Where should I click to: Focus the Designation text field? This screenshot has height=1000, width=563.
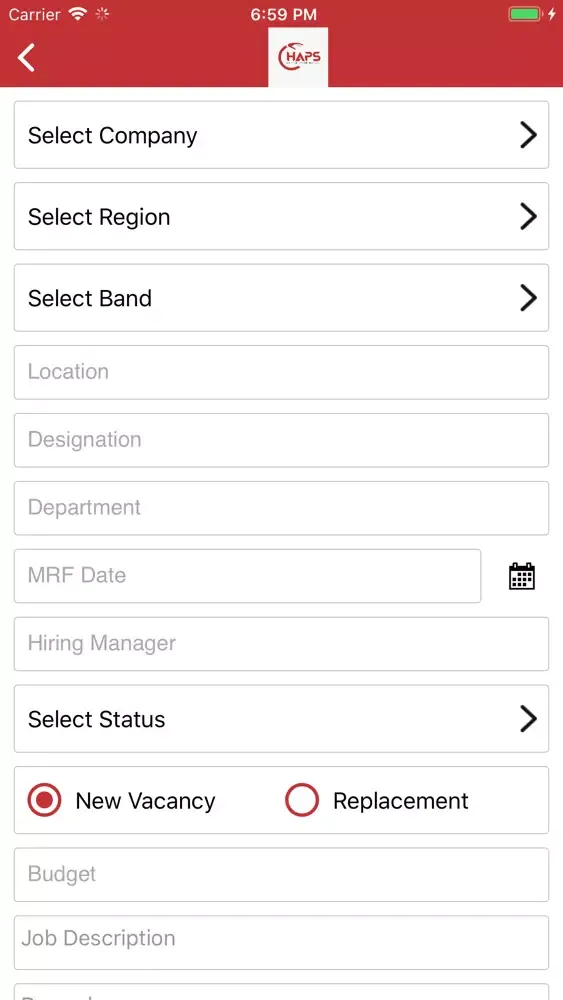point(281,440)
